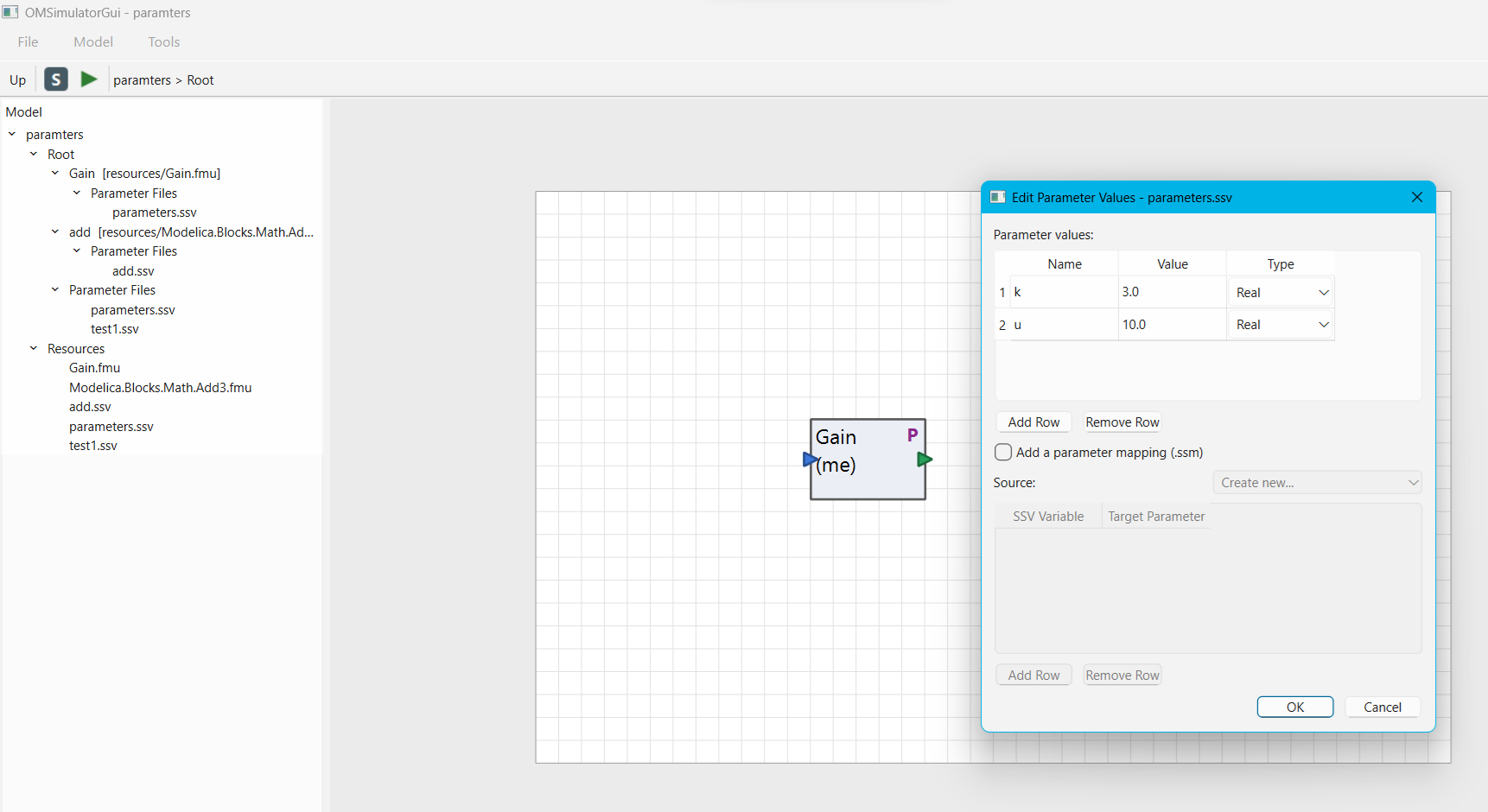Click the blue S simulate icon in toolbar

pos(56,79)
